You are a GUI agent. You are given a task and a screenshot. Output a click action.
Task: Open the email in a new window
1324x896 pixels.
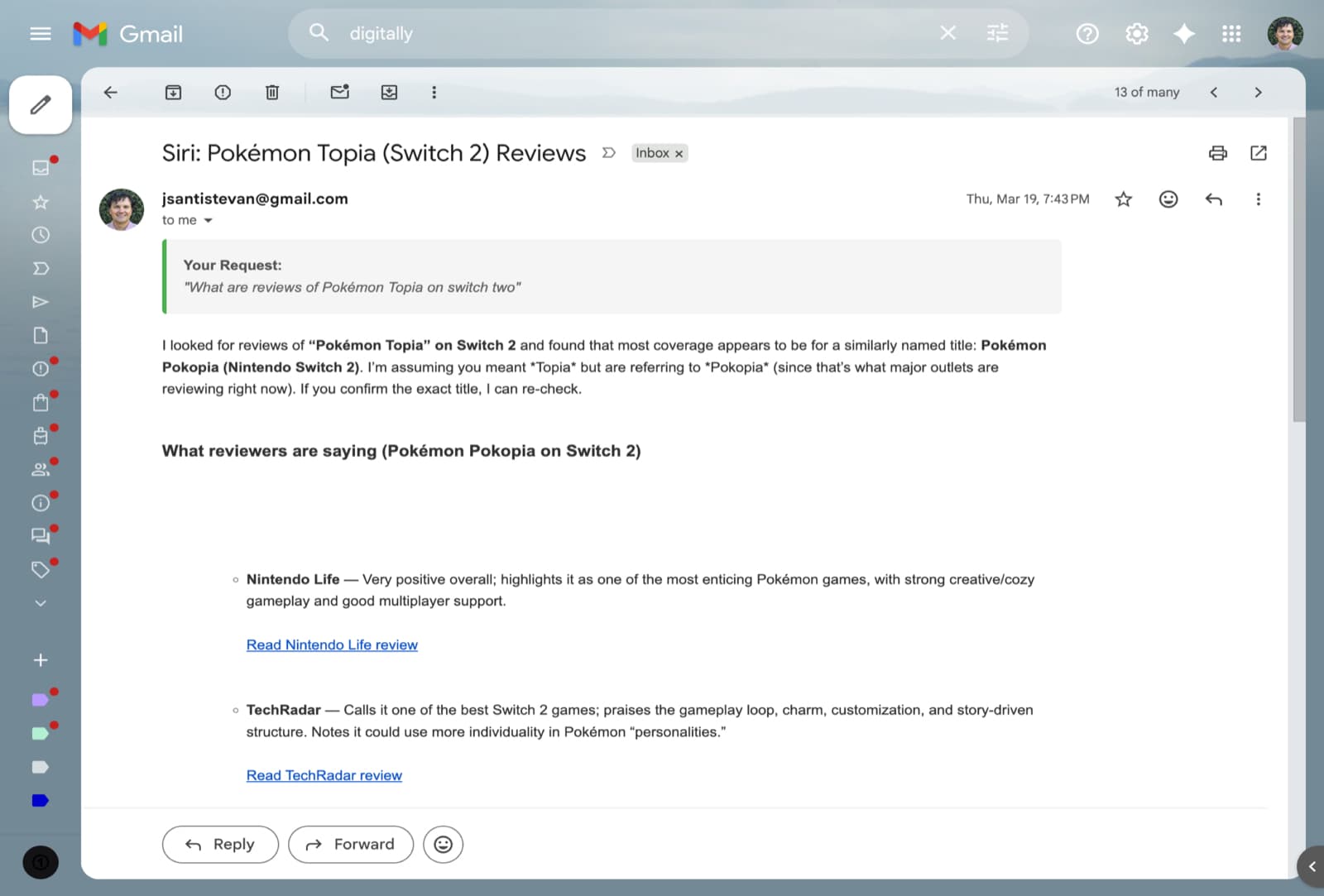1259,153
